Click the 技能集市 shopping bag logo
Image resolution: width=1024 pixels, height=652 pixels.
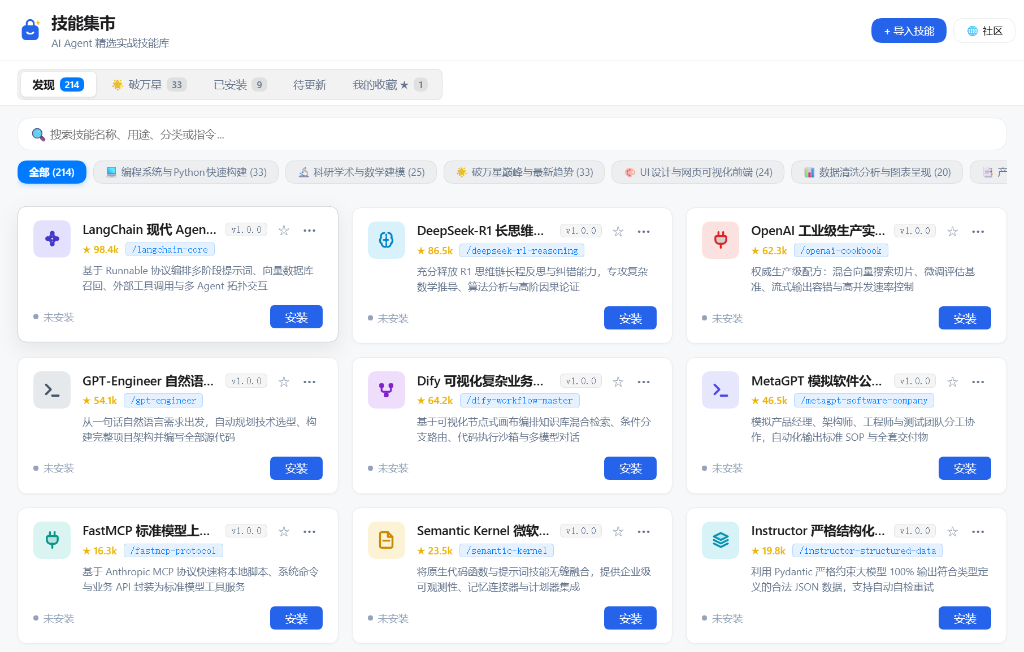coord(30,29)
